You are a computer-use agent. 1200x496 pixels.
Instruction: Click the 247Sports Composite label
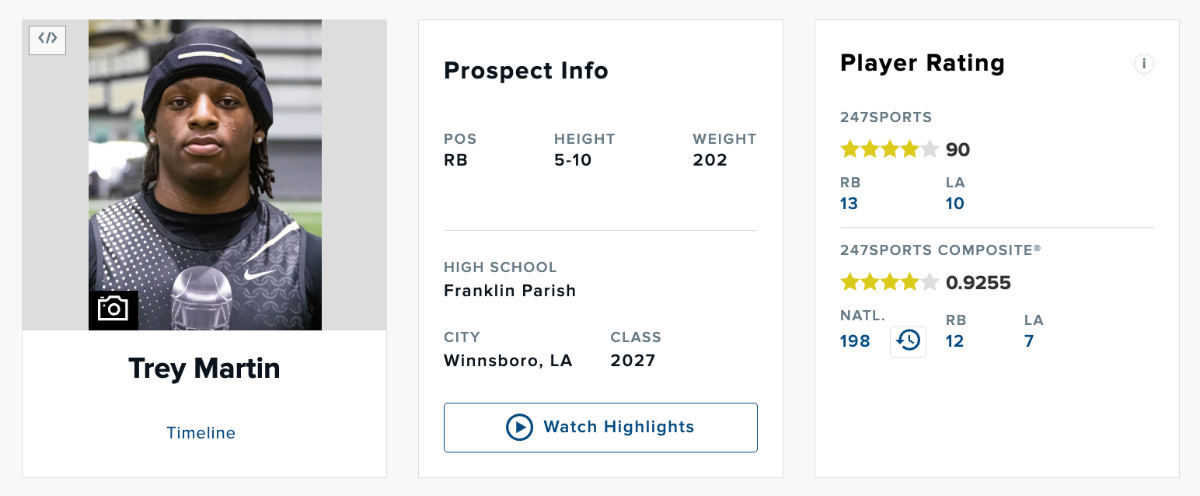pyautogui.click(x=941, y=250)
